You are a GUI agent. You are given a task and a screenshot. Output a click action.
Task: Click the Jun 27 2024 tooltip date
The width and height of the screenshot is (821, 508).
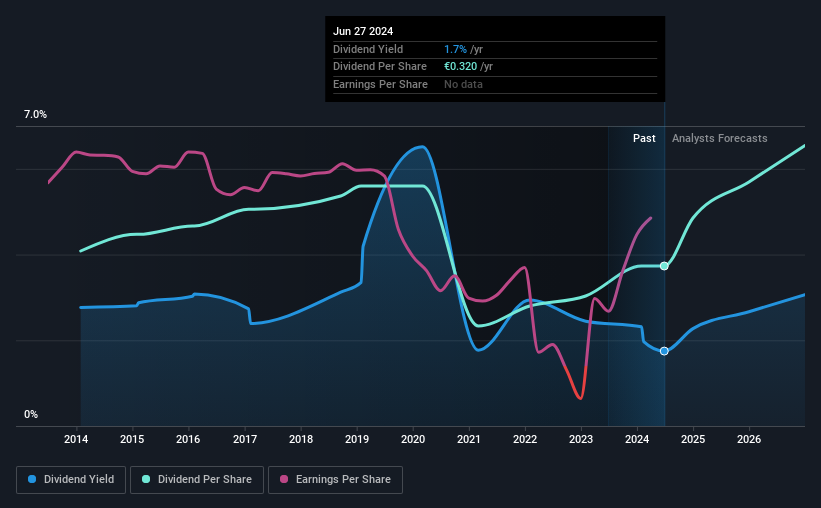coord(363,31)
